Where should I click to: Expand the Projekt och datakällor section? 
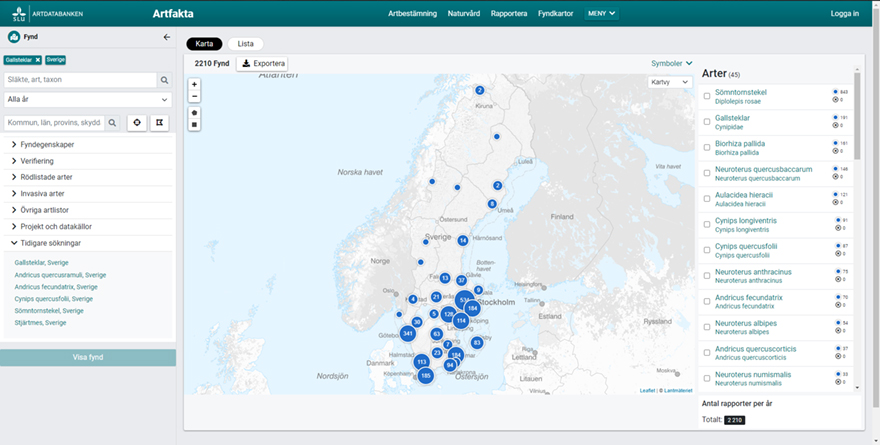(x=88, y=227)
